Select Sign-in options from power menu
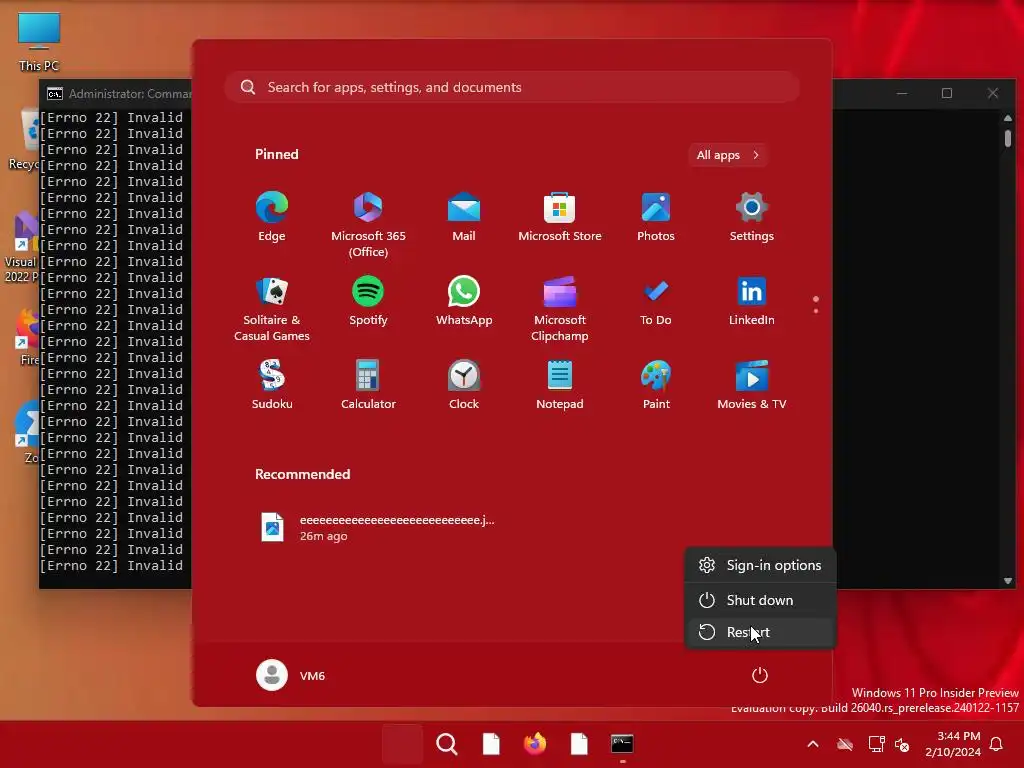 tap(760, 566)
